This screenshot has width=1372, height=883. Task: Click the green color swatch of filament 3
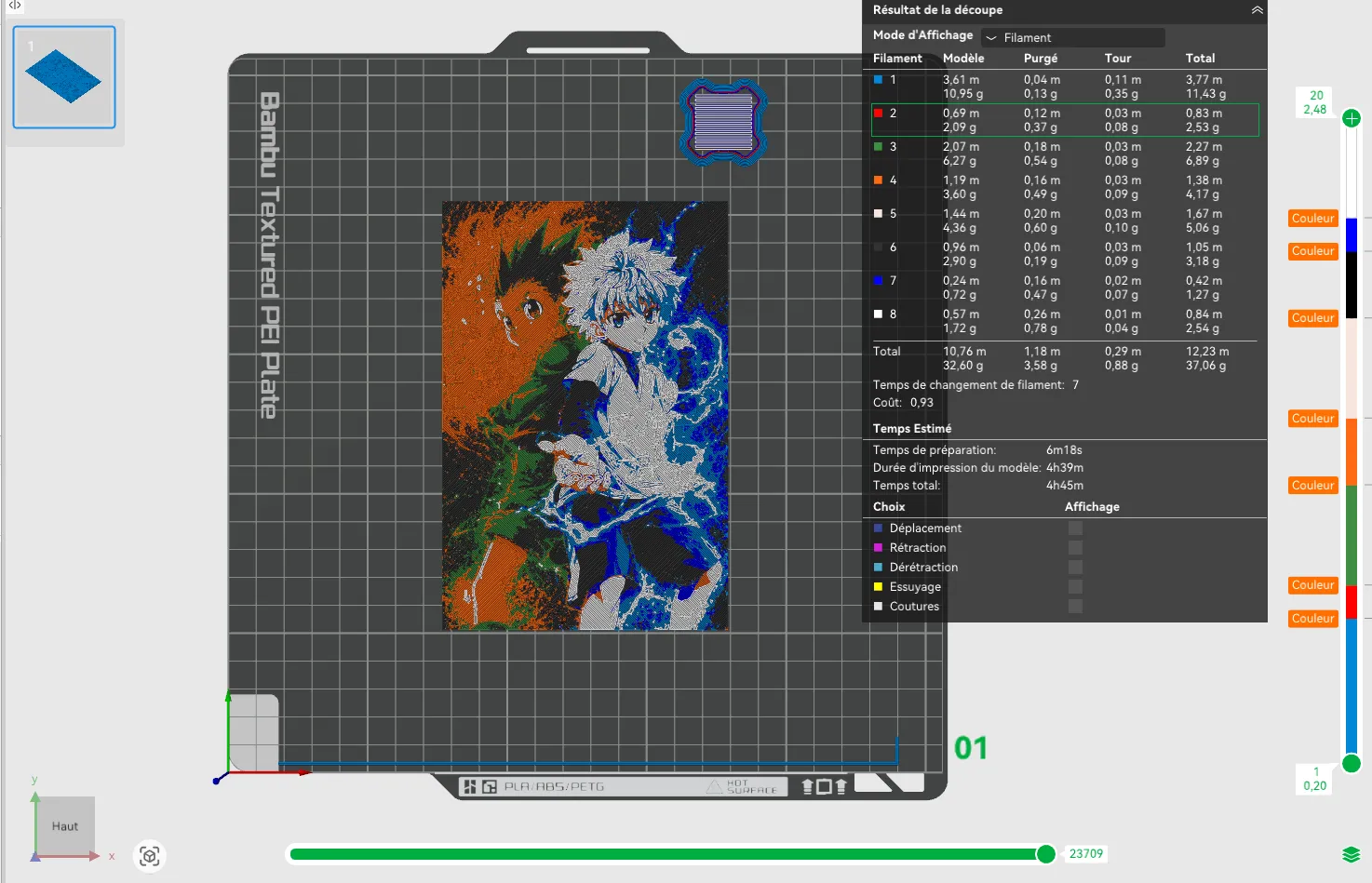point(878,147)
